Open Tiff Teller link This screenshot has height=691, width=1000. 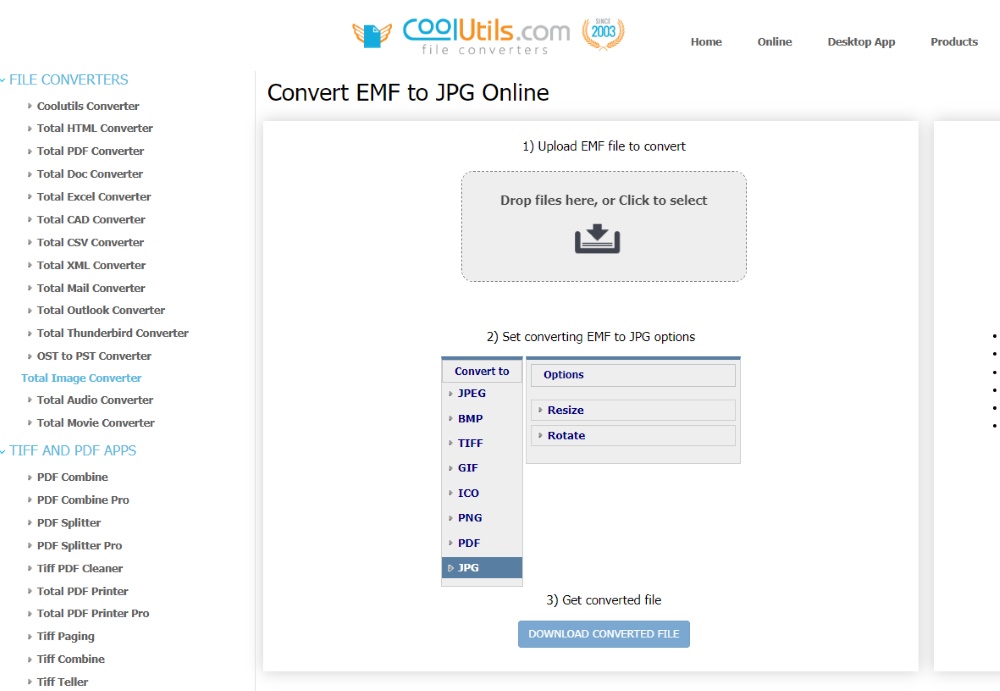(62, 682)
